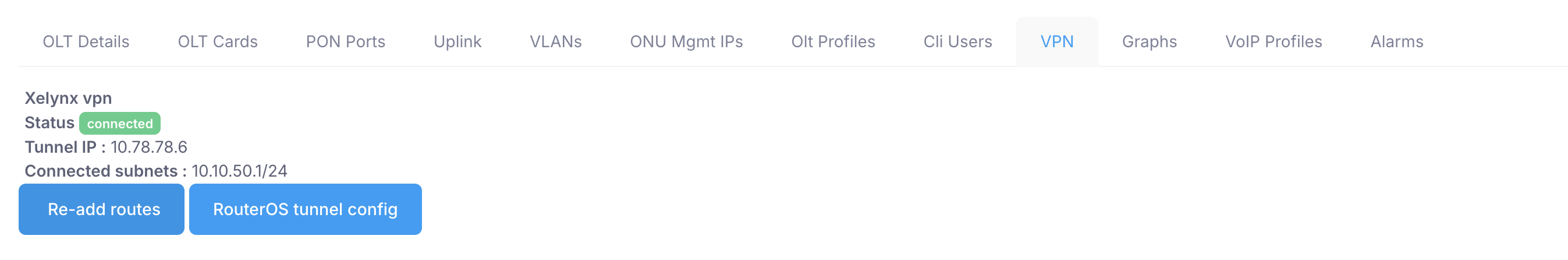This screenshot has width=1568, height=260.
Task: Select the active VPN tab
Action: (x=1057, y=41)
